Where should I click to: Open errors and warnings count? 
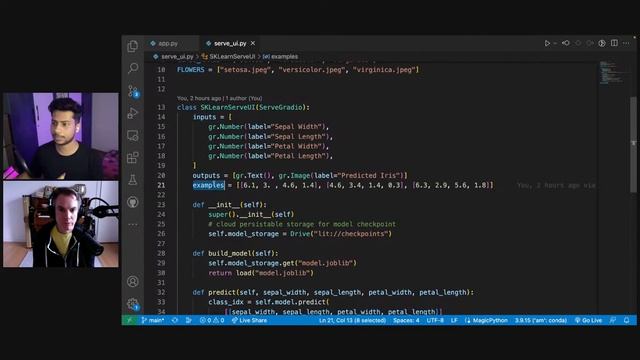pyautogui.click(x=212, y=320)
